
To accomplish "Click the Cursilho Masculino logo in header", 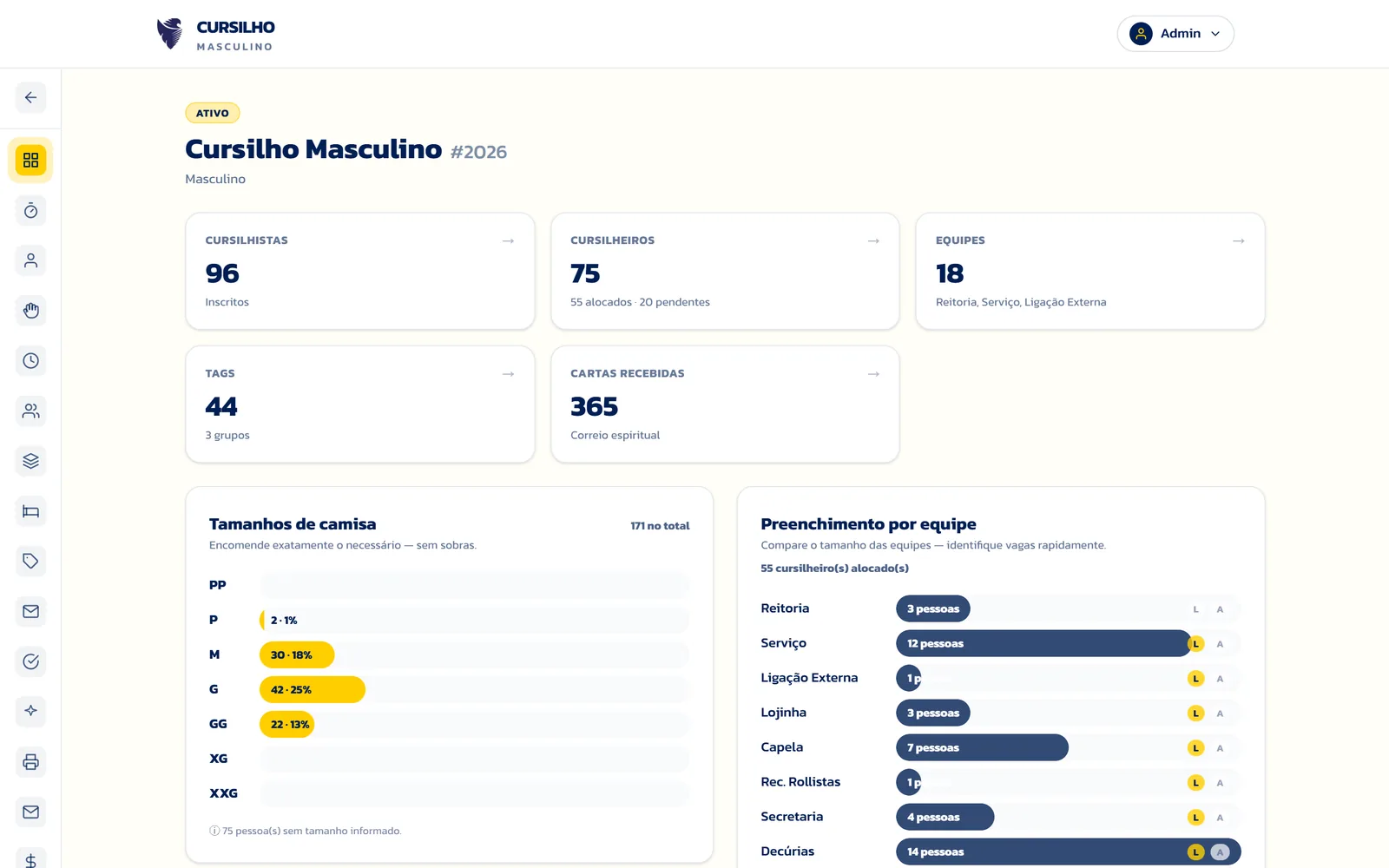I will (215, 34).
